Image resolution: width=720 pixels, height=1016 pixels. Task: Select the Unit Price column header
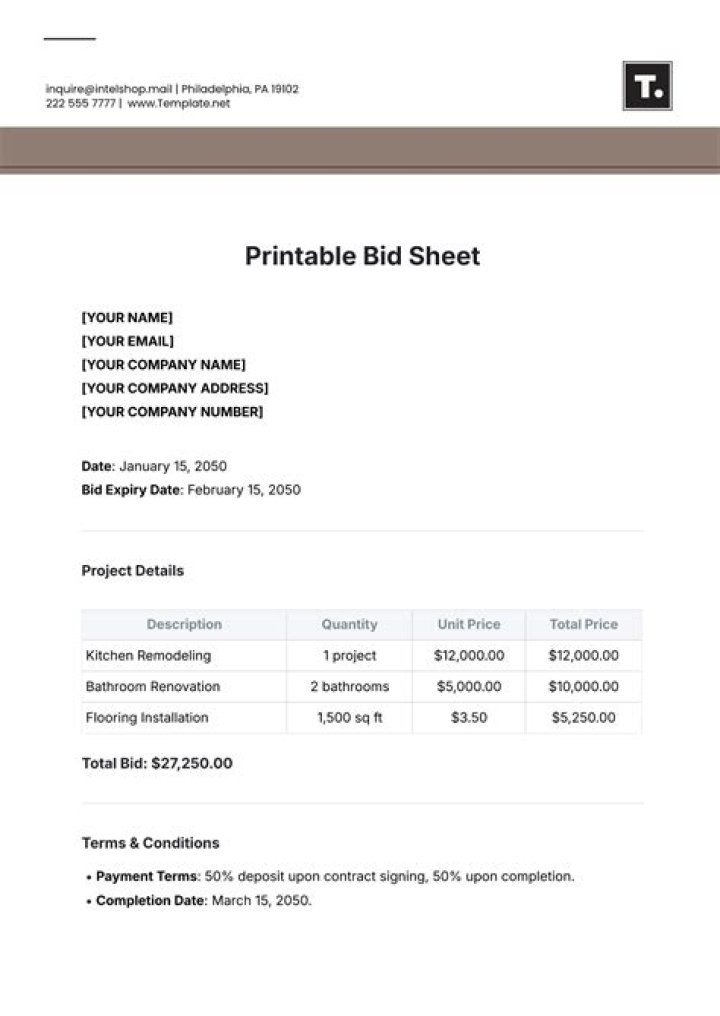tap(469, 624)
